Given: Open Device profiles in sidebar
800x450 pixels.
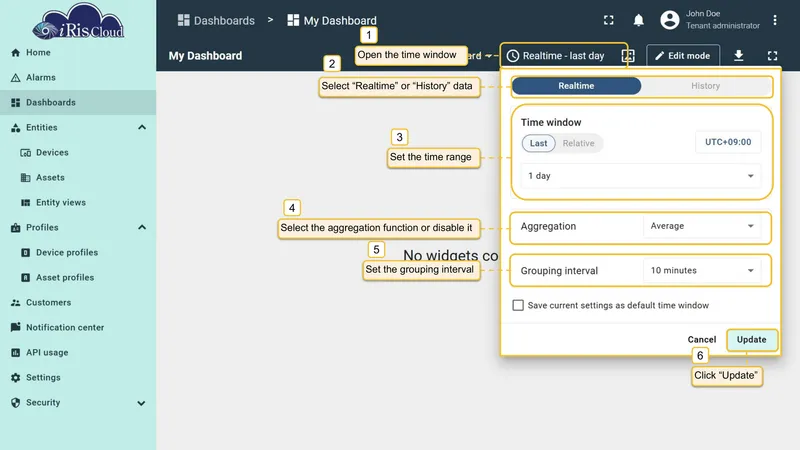Looking at the screenshot, I should coord(78,253).
